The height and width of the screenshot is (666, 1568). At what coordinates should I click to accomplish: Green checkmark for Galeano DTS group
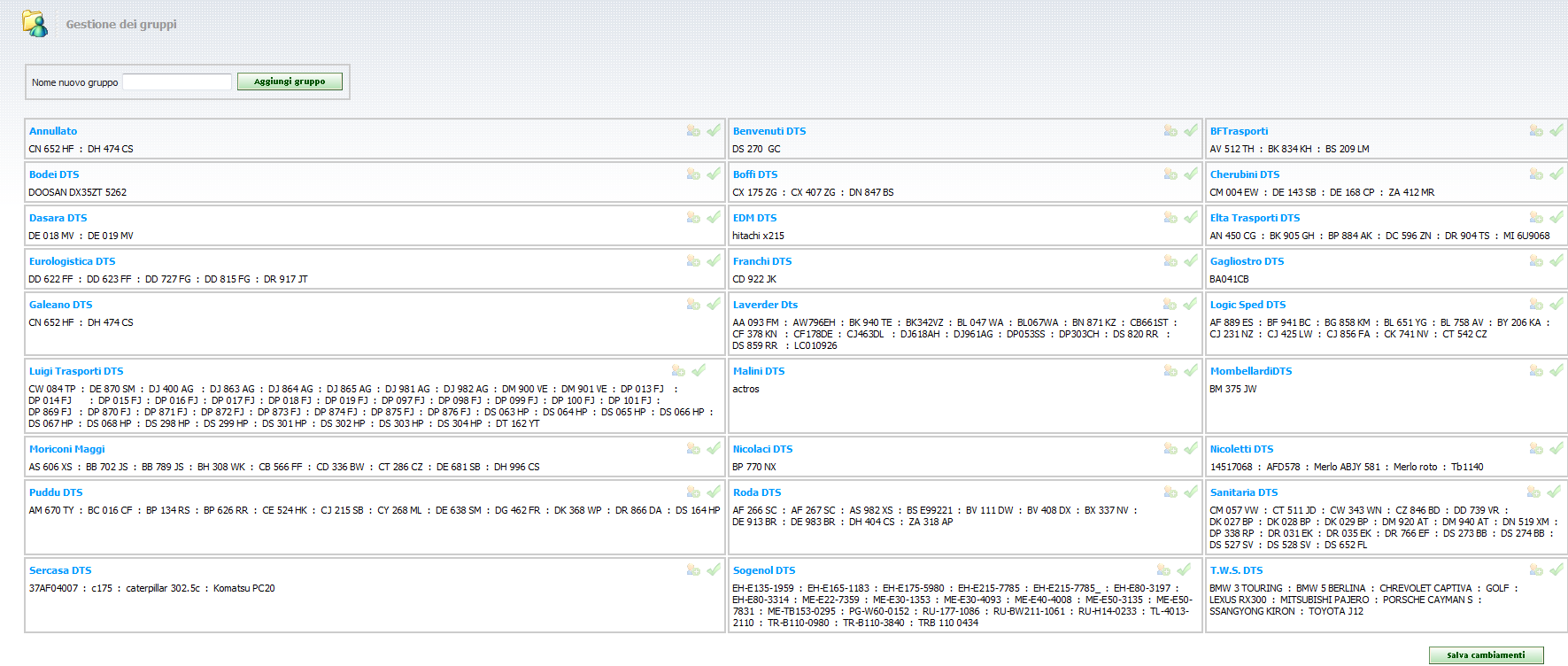click(714, 304)
